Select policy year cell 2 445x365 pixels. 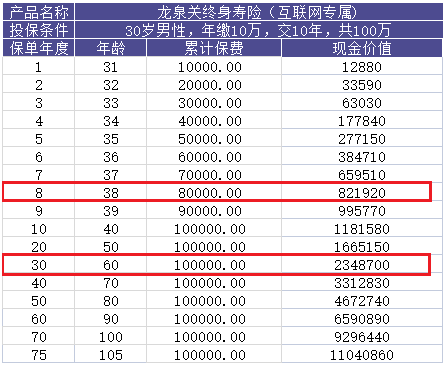39,85
